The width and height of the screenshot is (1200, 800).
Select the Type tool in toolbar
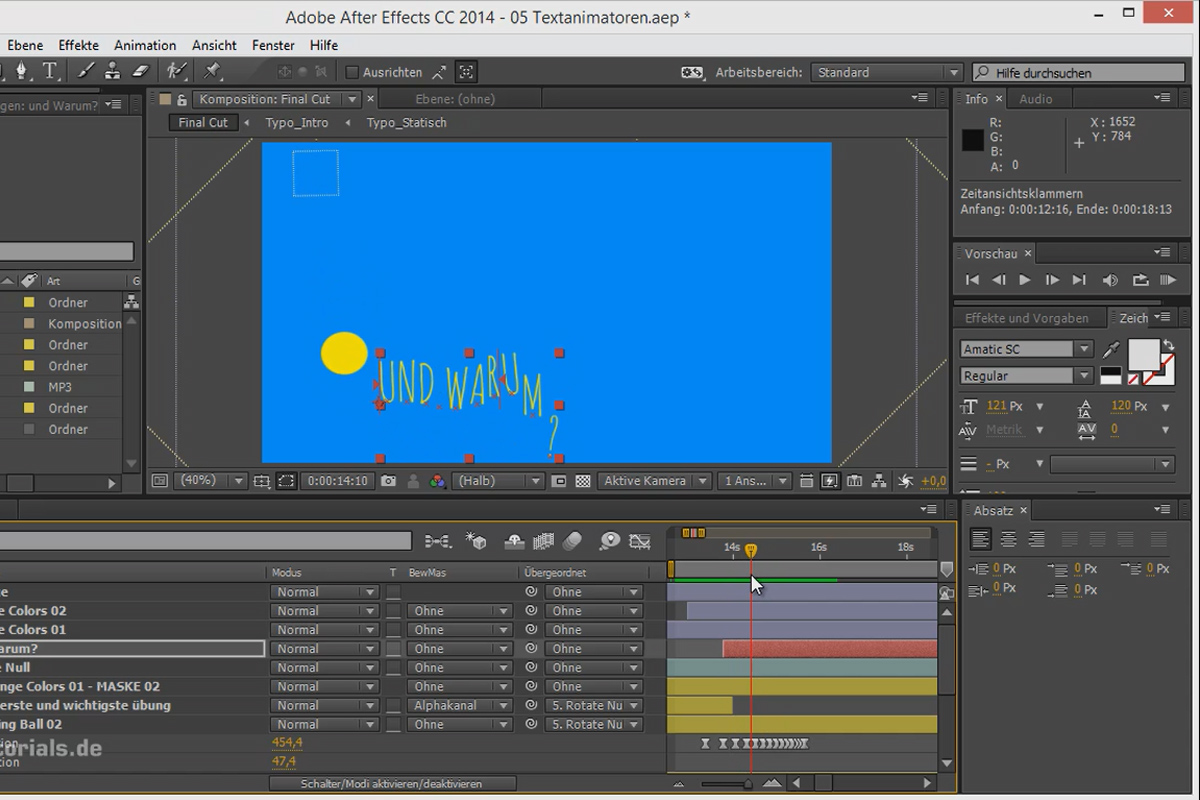49,71
